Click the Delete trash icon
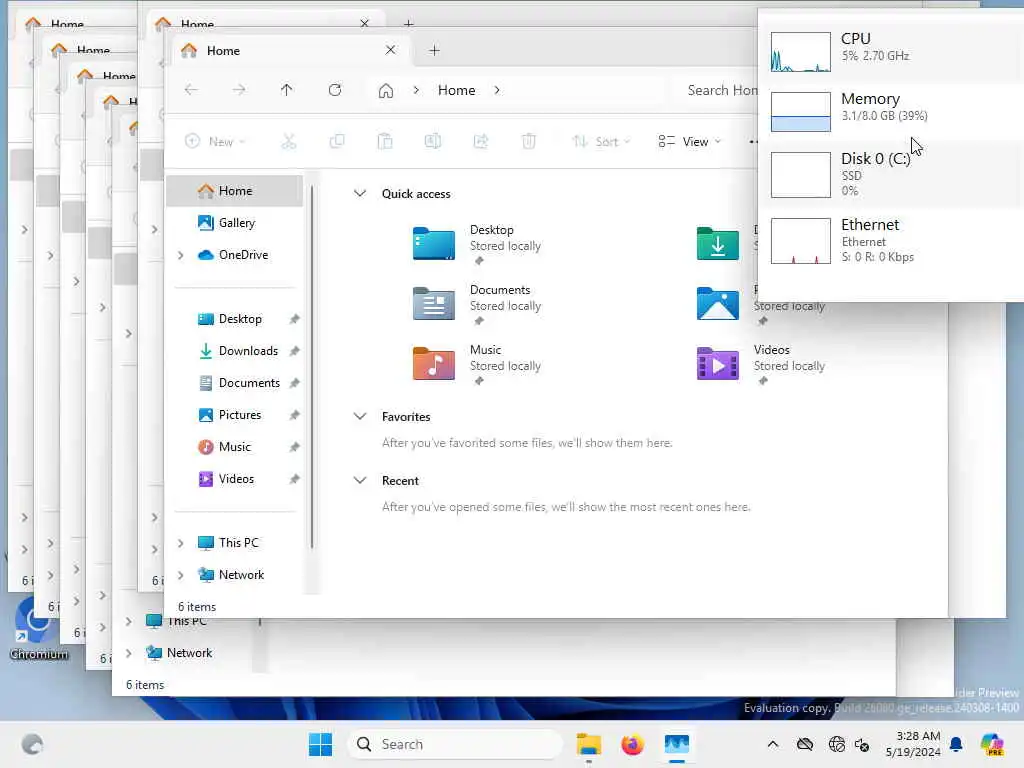Image resolution: width=1024 pixels, height=768 pixels. 529,141
